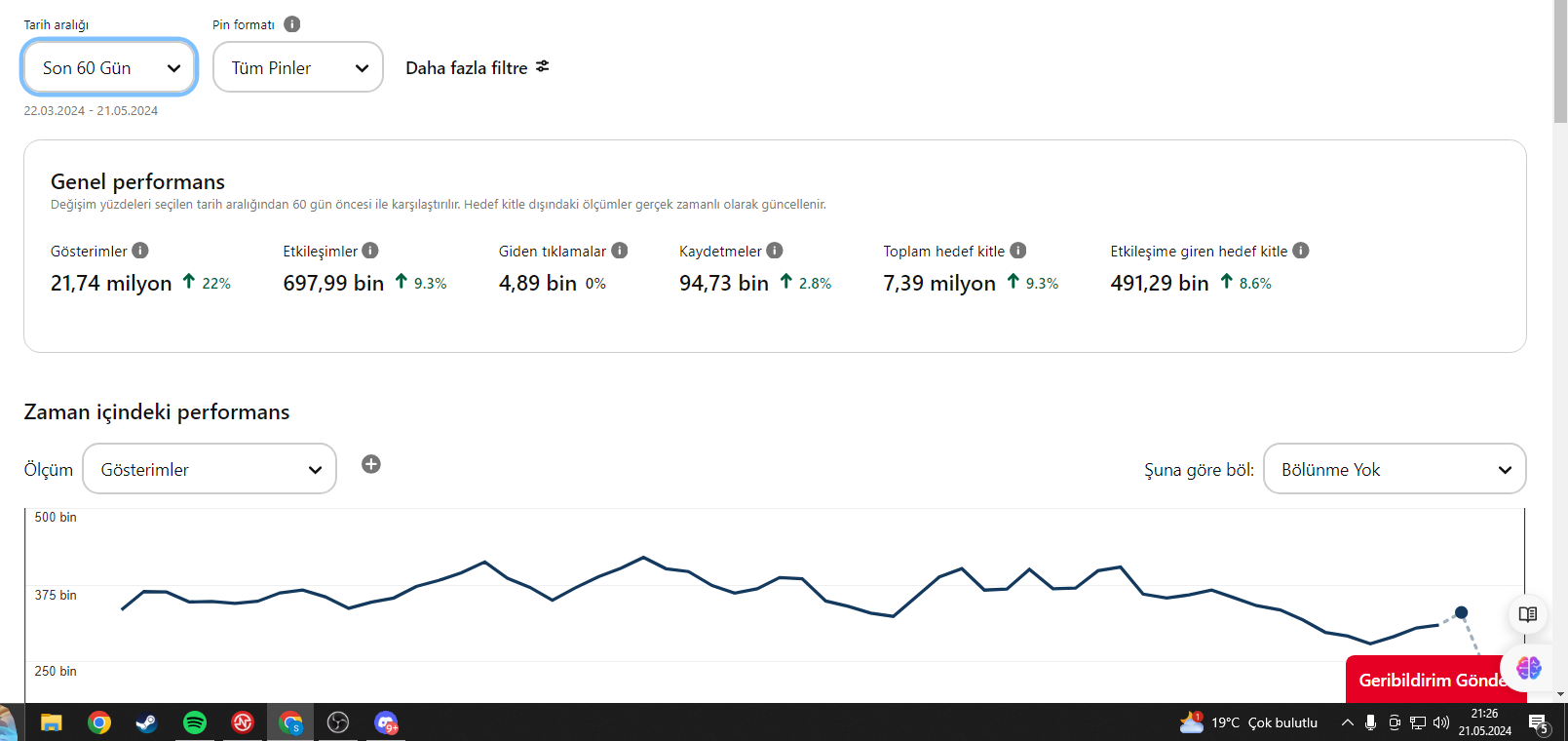Click the page vertical scrollbar

coord(1560,351)
